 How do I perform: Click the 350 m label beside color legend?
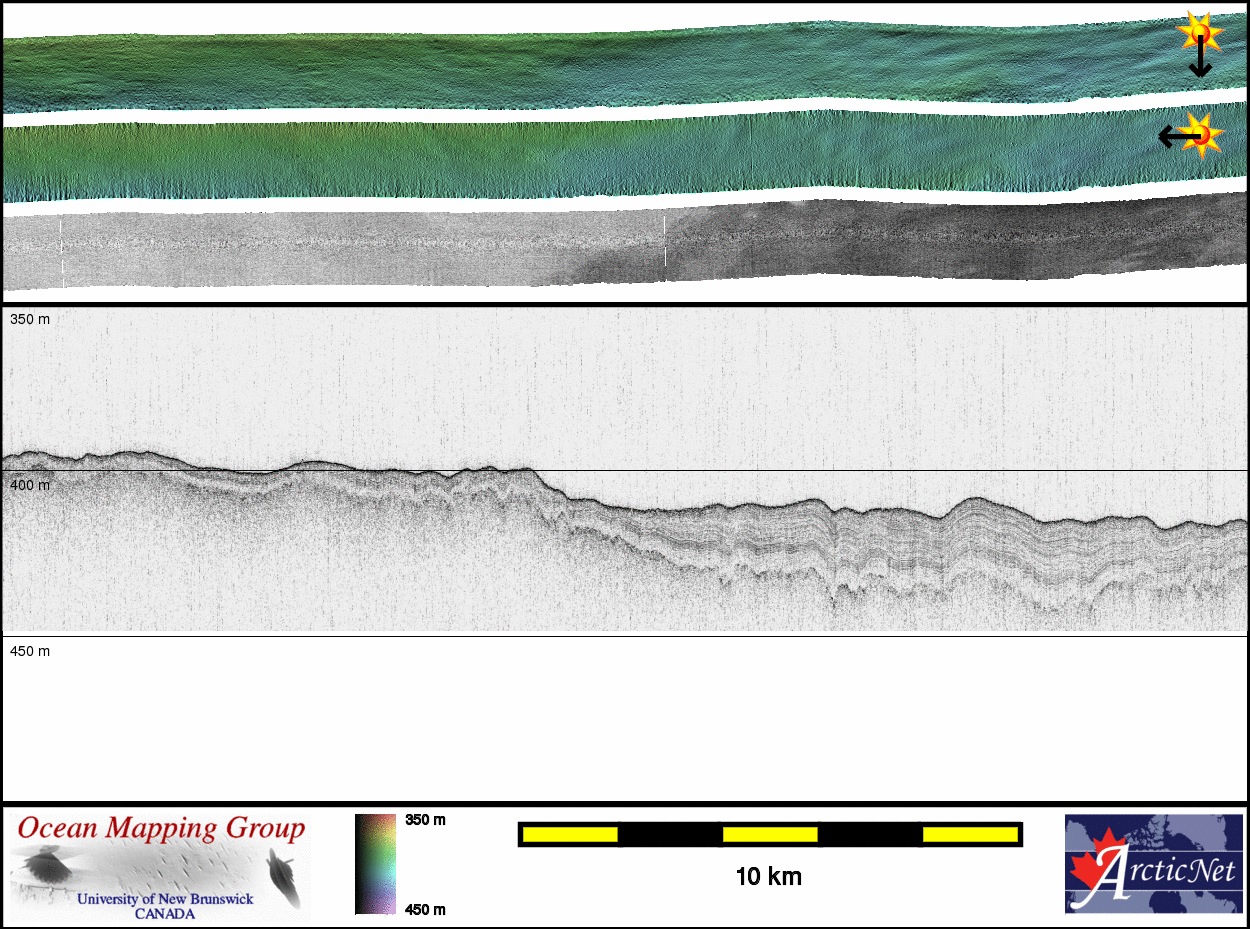[x=424, y=820]
